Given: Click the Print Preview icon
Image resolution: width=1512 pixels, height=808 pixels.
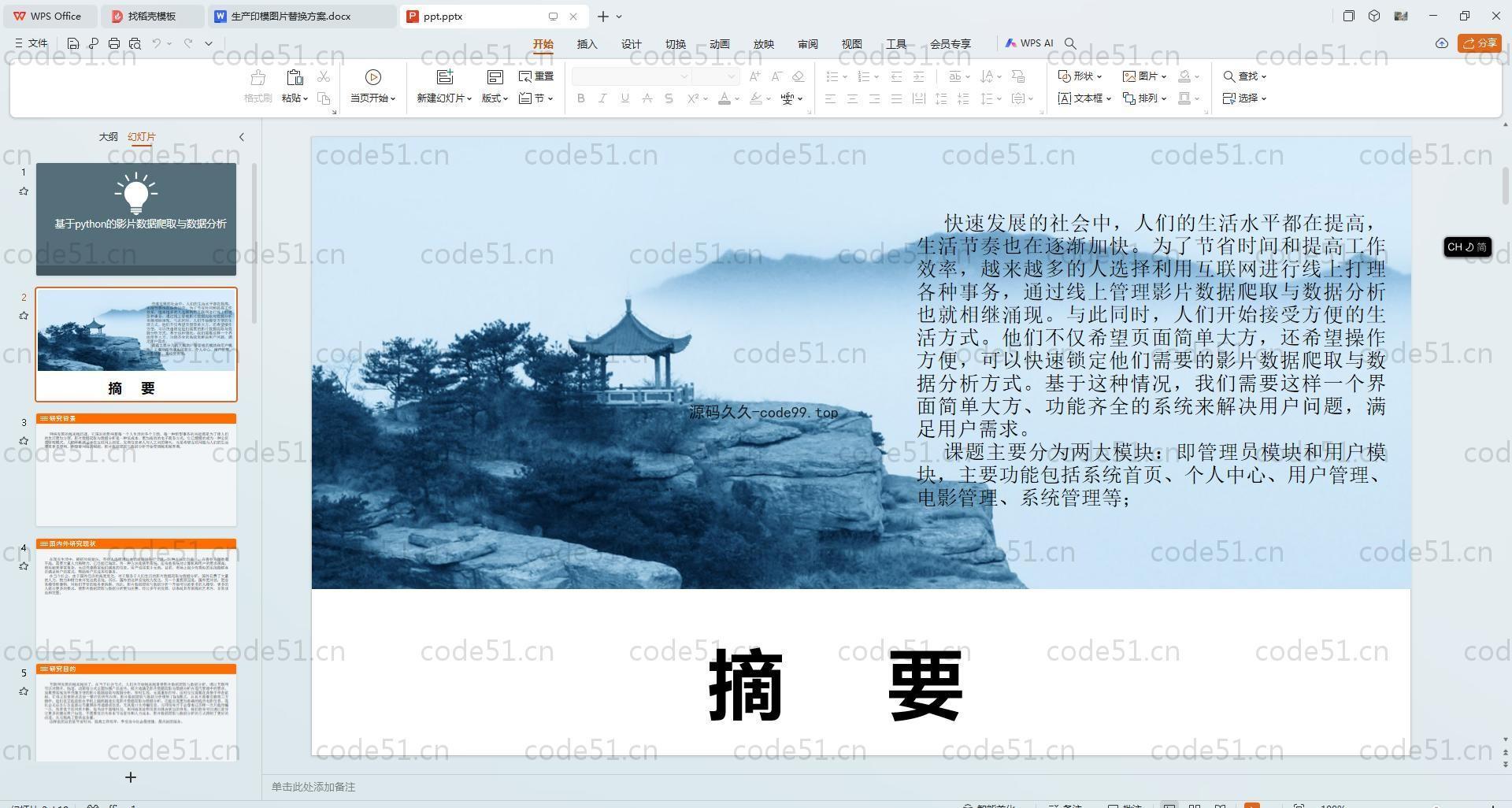Looking at the screenshot, I should pos(135,43).
